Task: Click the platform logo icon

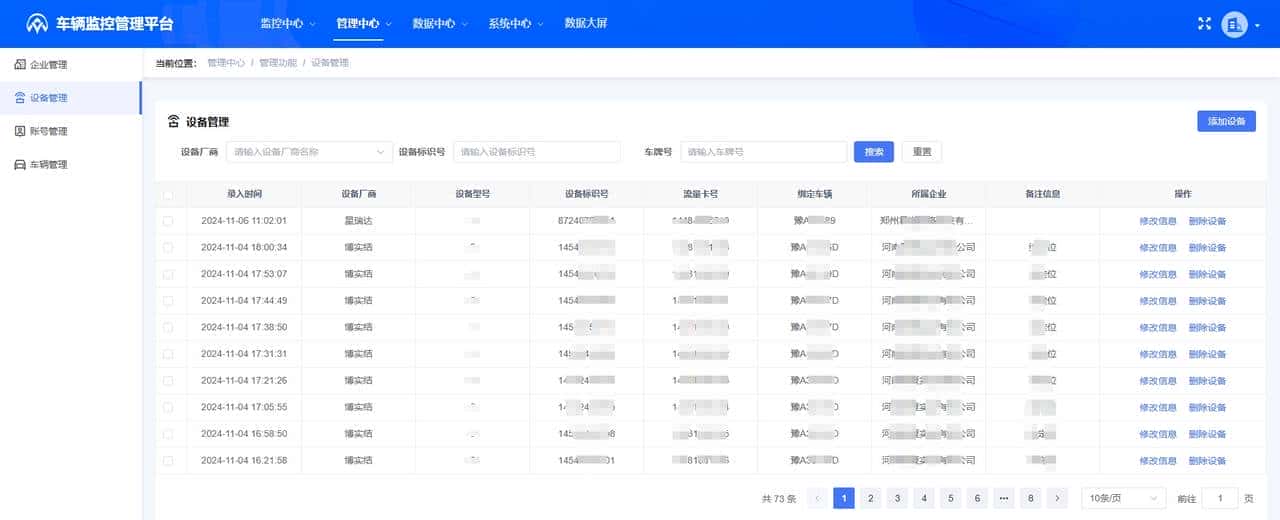Action: click(x=37, y=23)
